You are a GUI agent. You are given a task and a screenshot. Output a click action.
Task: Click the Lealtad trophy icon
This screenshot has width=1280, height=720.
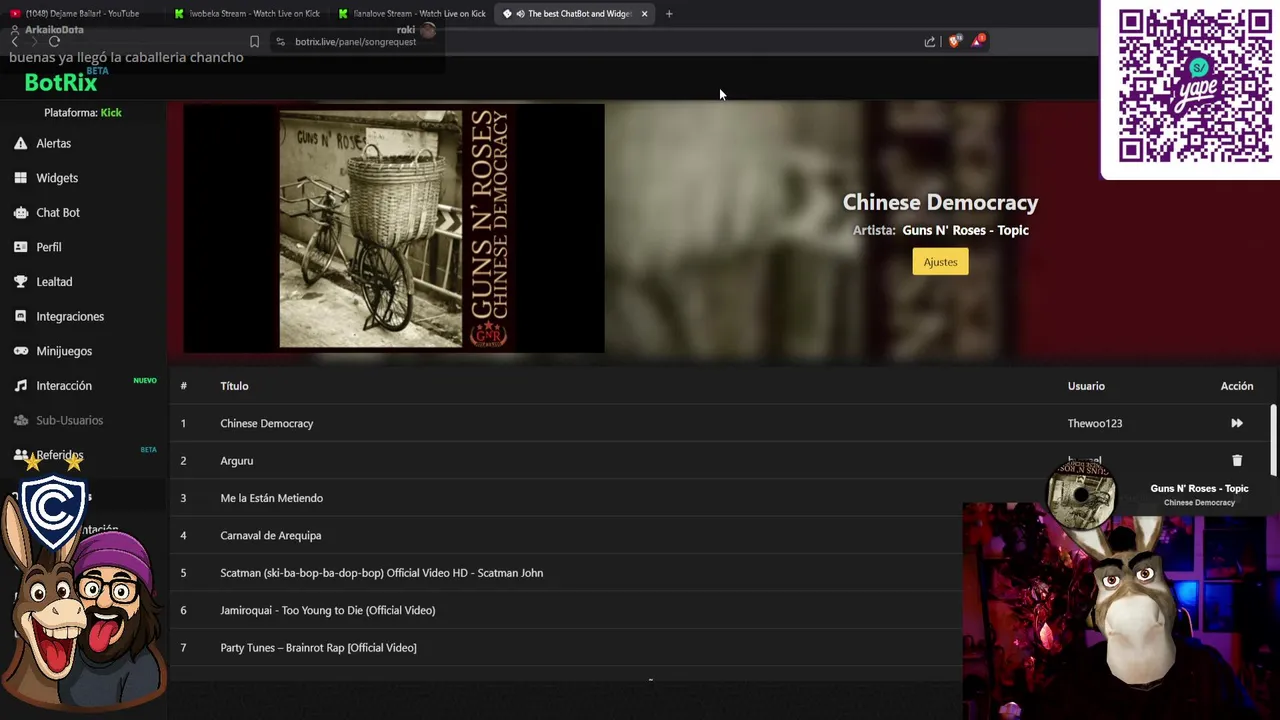(x=20, y=282)
